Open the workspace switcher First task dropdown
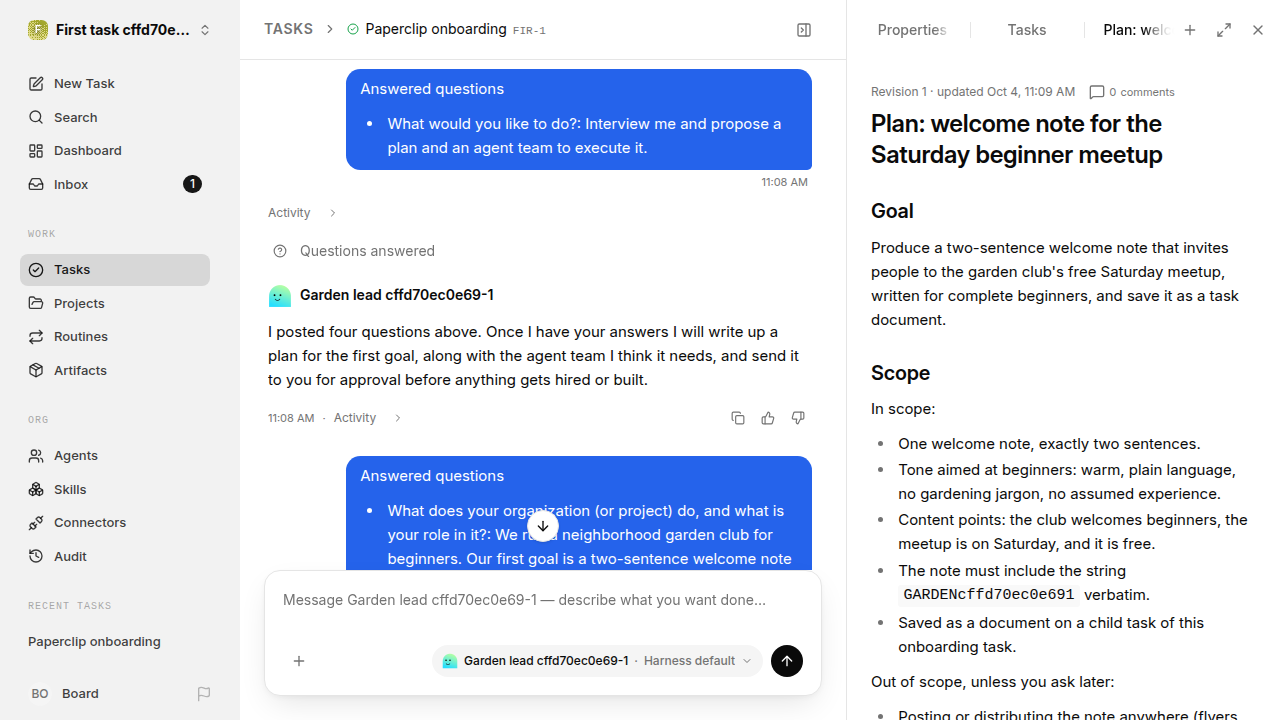Screen dimensions: 1280x720 (x=120, y=30)
